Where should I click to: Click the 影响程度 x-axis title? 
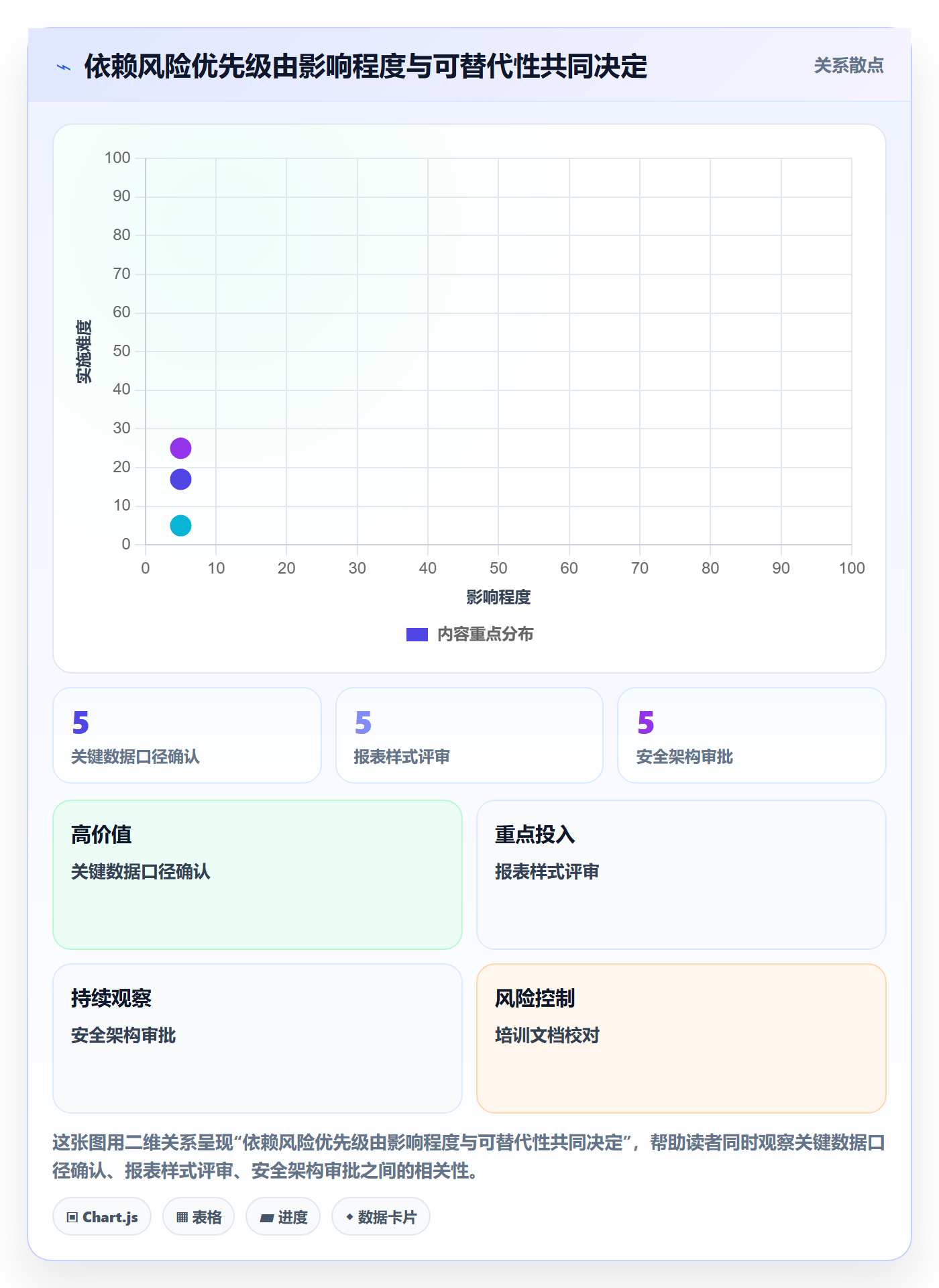[x=498, y=597]
